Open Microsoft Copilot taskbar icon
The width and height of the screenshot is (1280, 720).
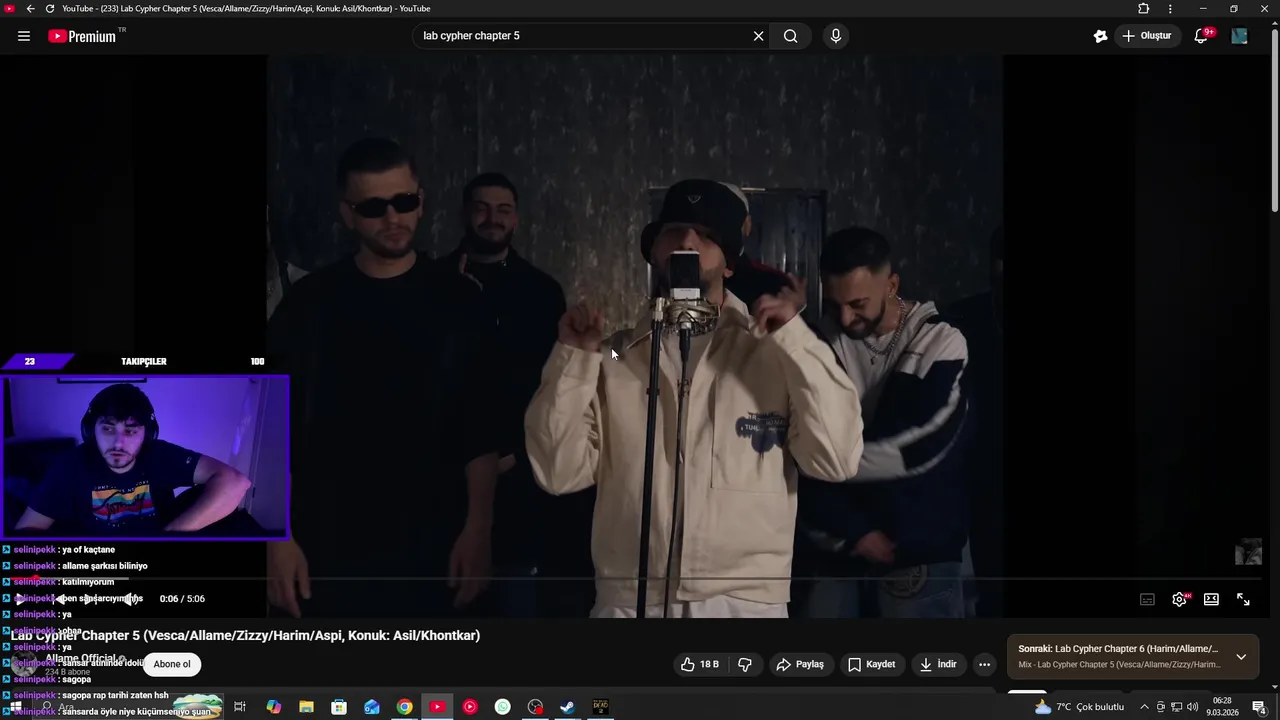[x=273, y=707]
